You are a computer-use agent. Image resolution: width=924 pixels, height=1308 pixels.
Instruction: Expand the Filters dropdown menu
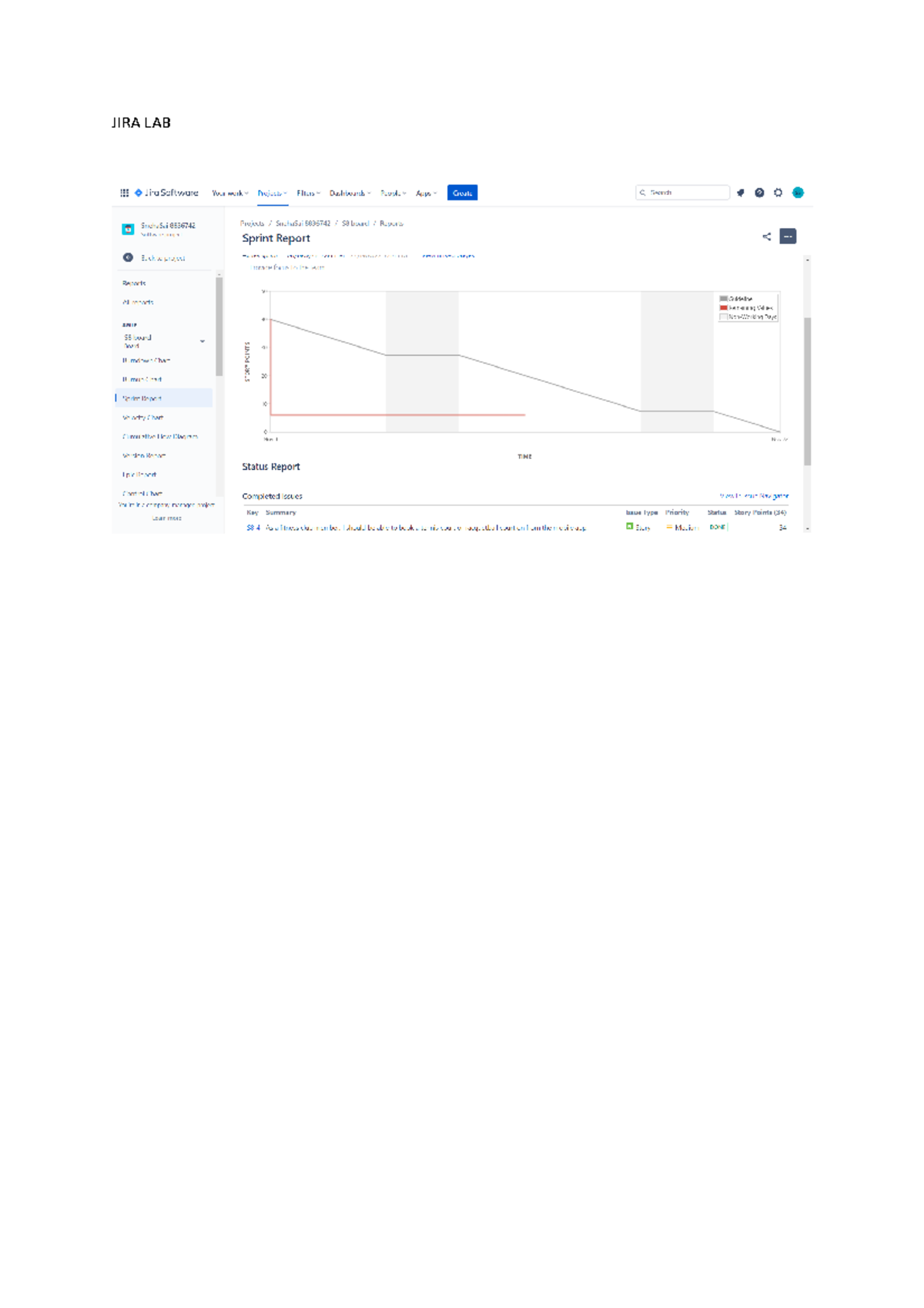click(308, 193)
